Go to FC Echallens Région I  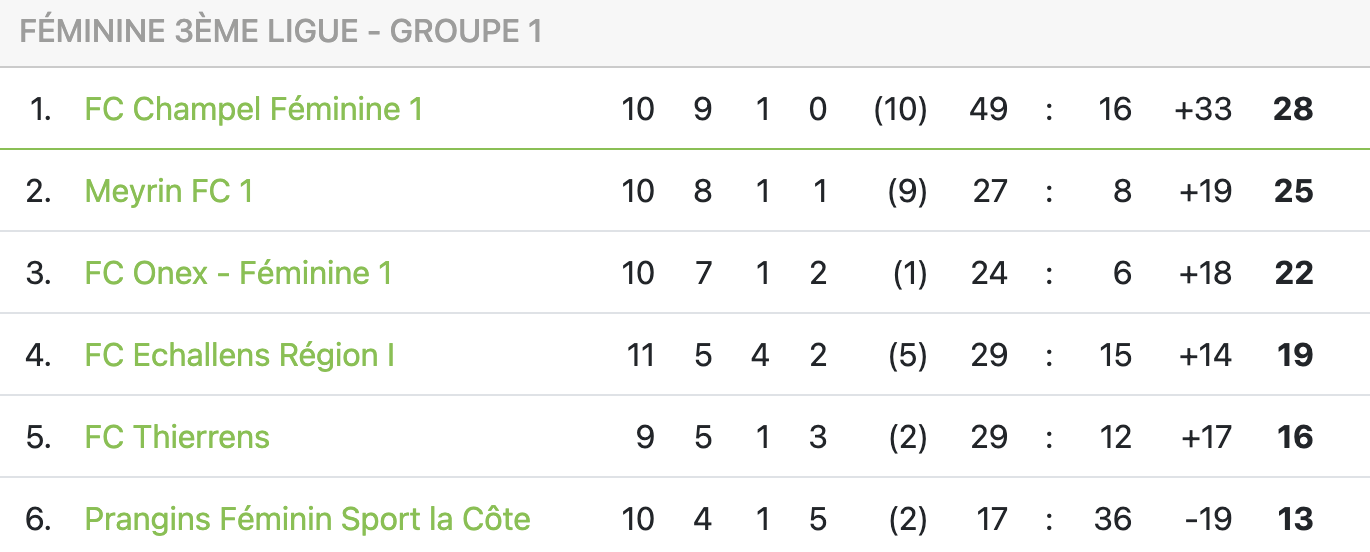click(239, 355)
